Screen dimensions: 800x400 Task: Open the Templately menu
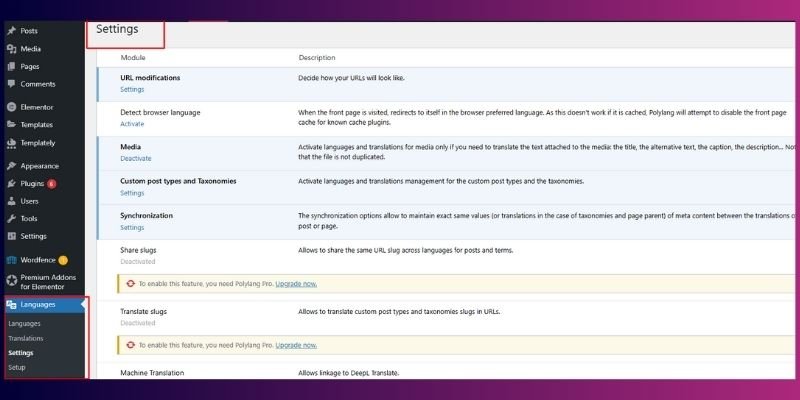(x=38, y=143)
